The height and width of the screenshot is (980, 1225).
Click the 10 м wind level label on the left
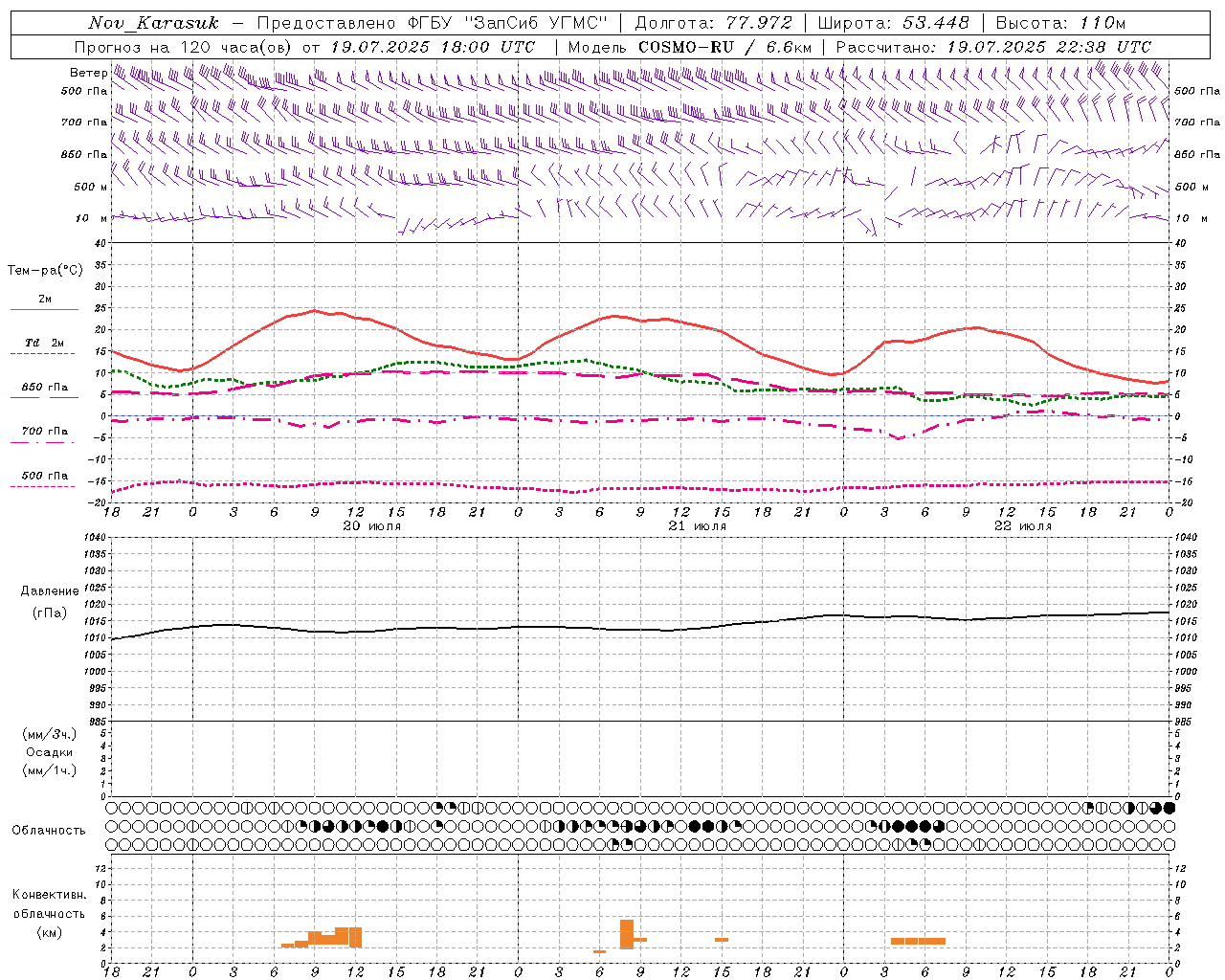(x=92, y=218)
